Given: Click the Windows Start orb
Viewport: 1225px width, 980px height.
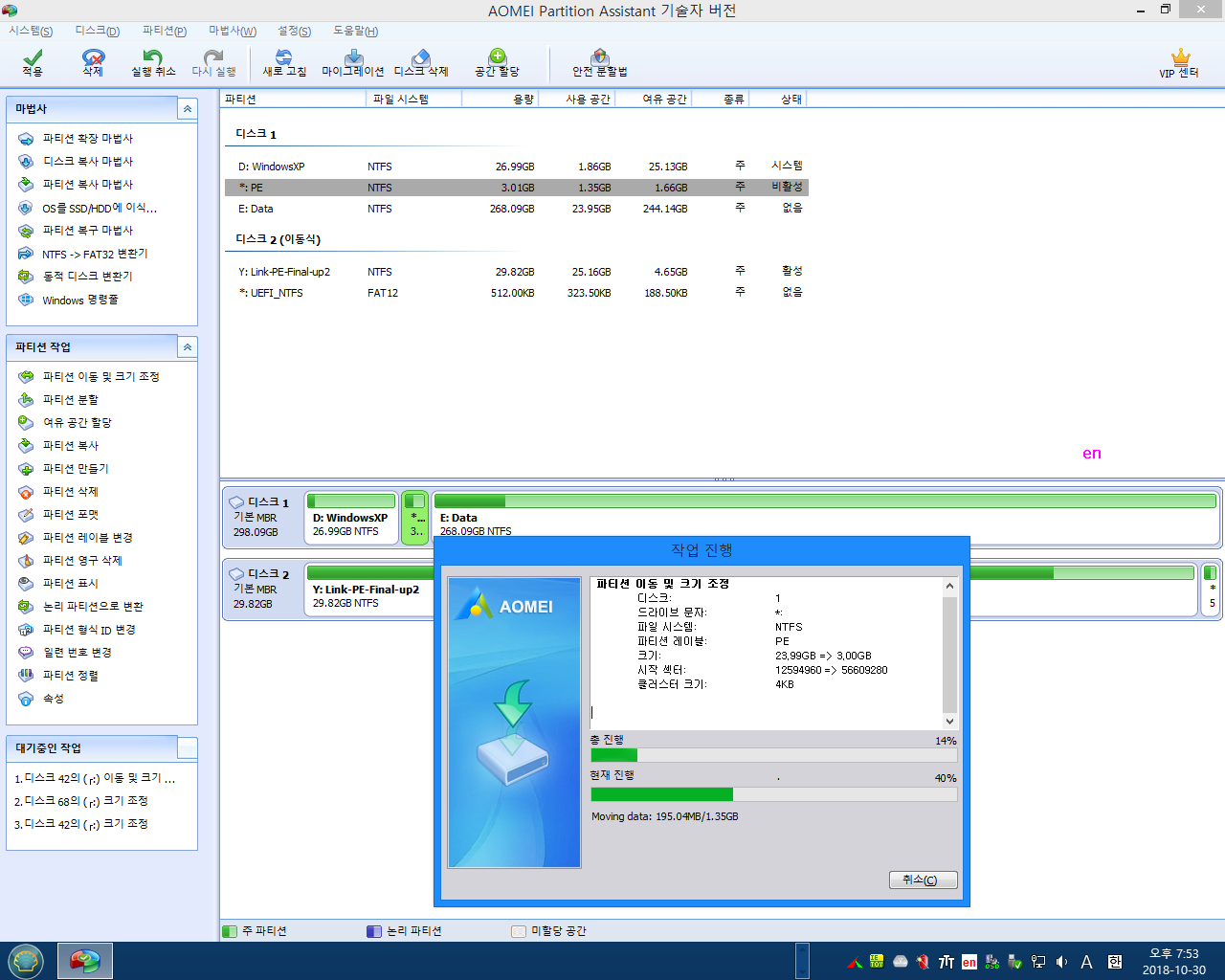Looking at the screenshot, I should coord(26,961).
